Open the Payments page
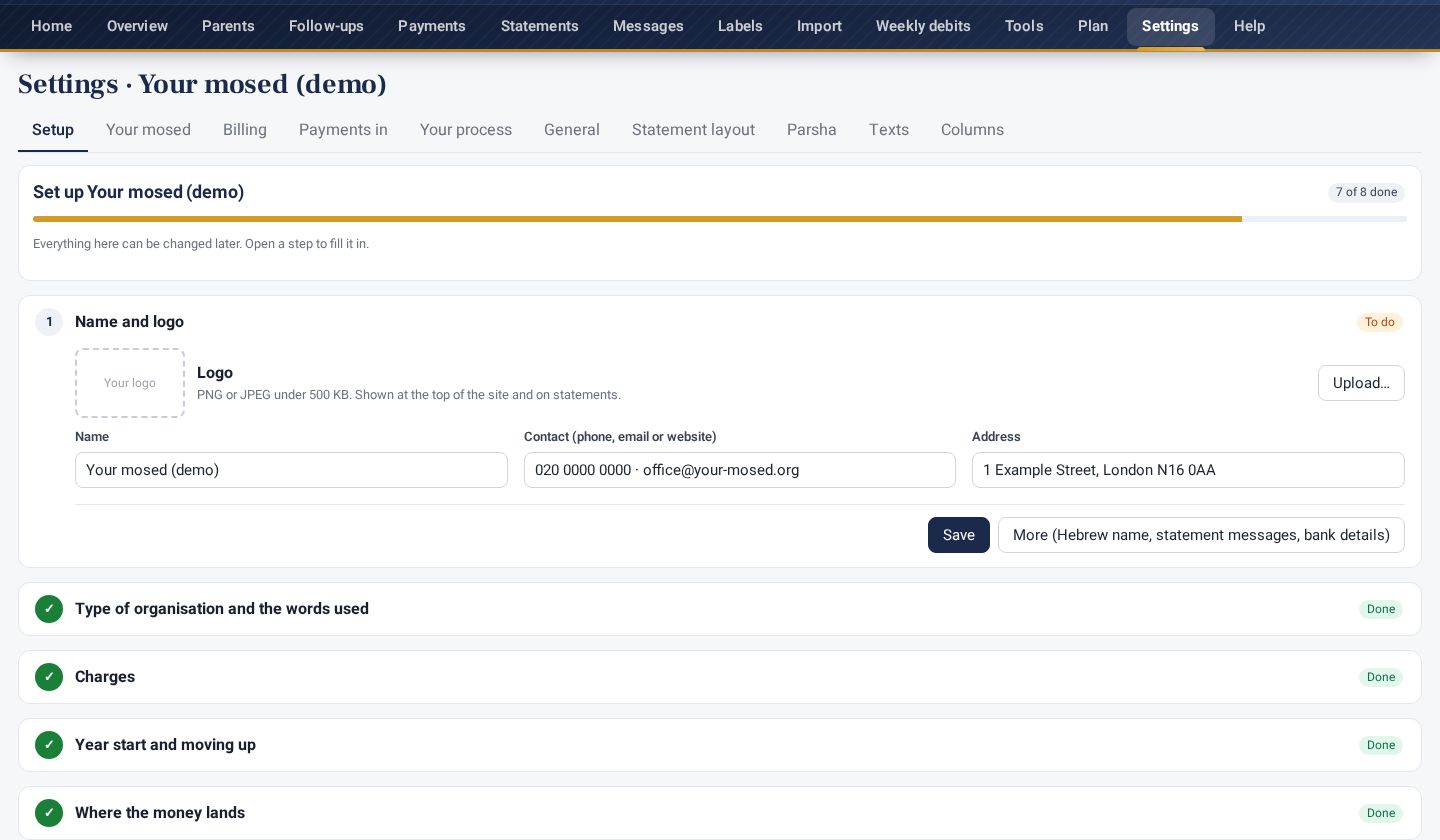The width and height of the screenshot is (1440, 840). [x=432, y=26]
